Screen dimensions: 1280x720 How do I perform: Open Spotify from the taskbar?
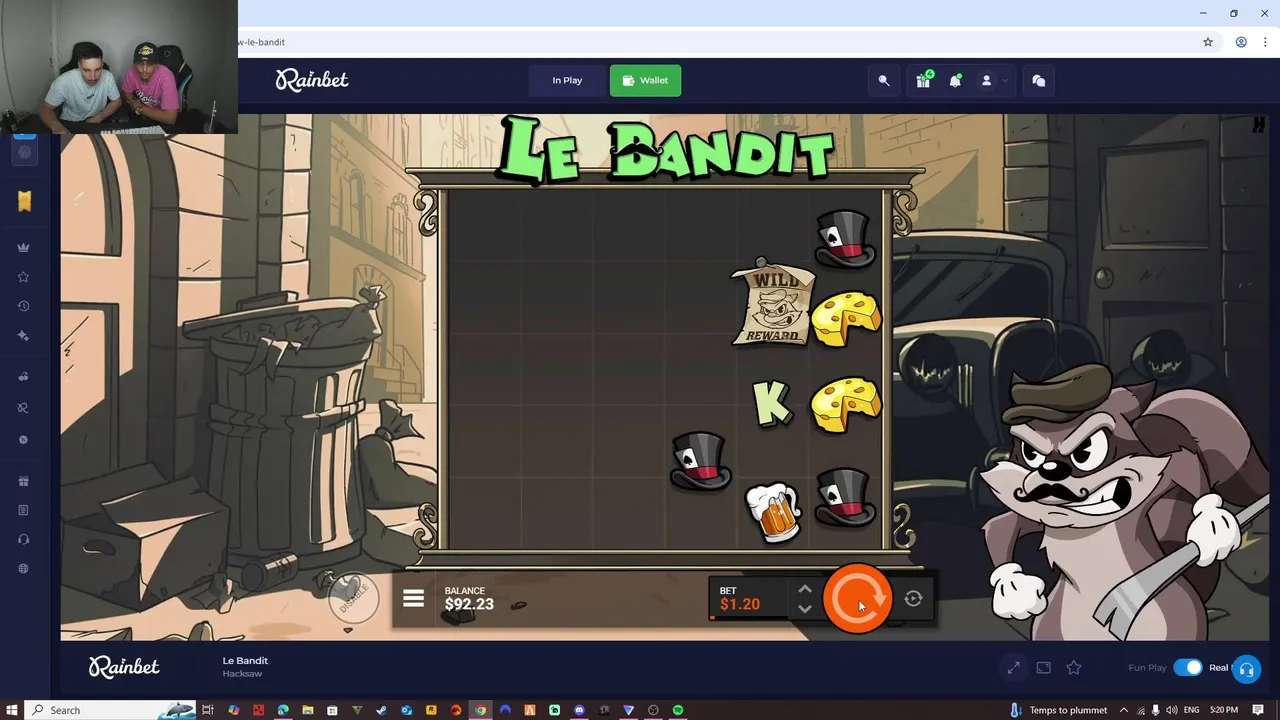[678, 710]
